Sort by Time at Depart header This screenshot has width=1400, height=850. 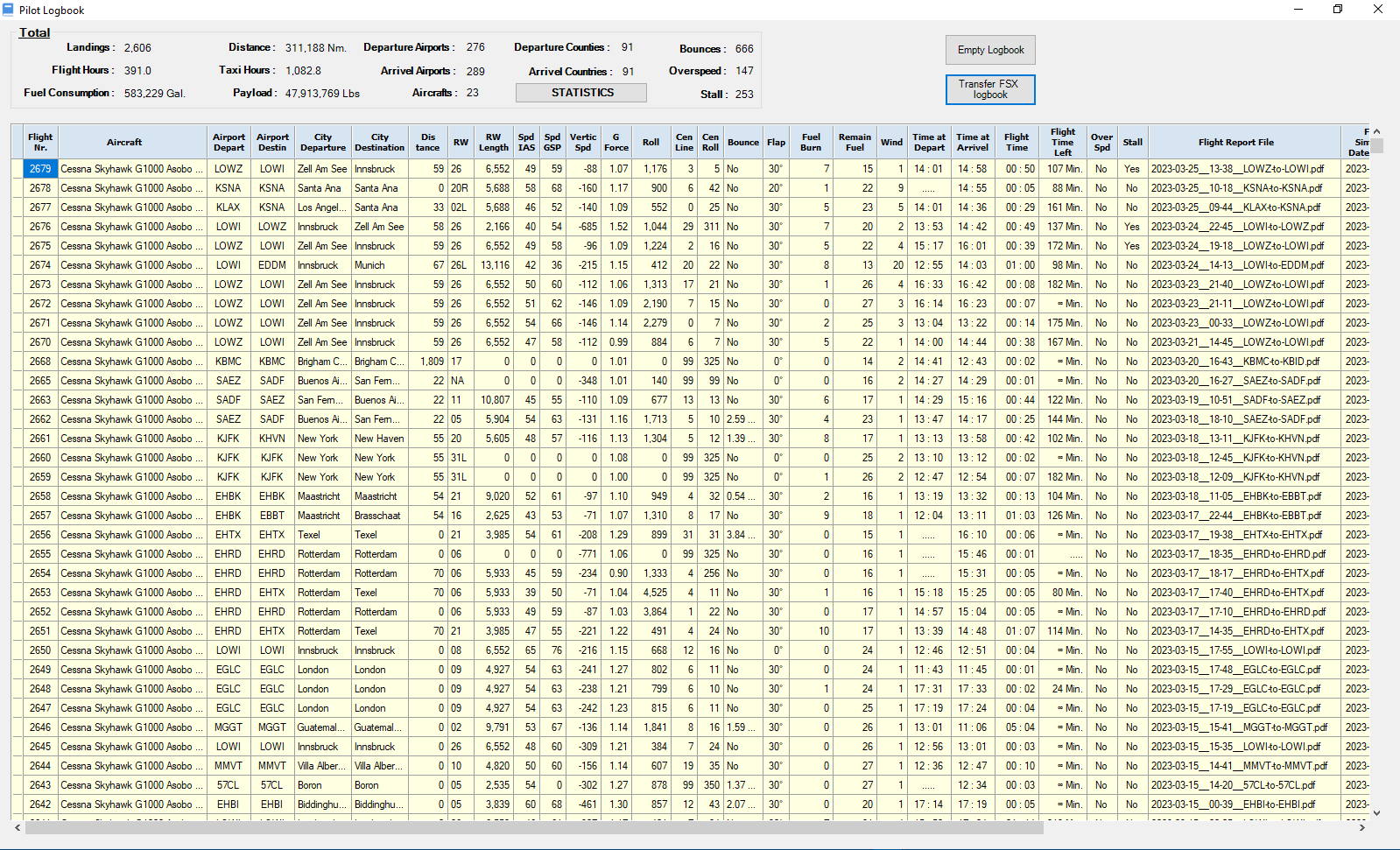coord(929,142)
